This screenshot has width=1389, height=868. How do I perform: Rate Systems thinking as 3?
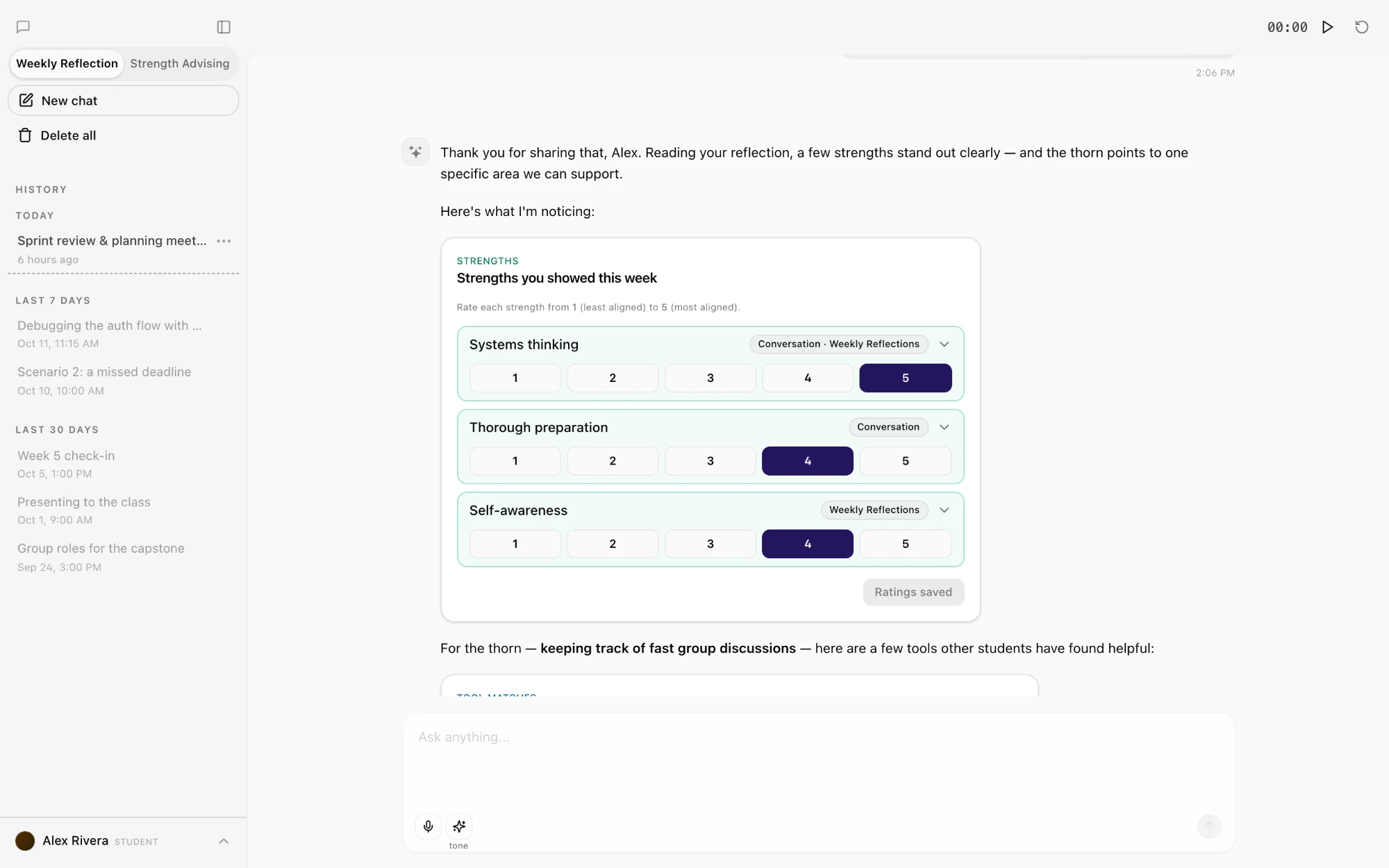click(710, 378)
